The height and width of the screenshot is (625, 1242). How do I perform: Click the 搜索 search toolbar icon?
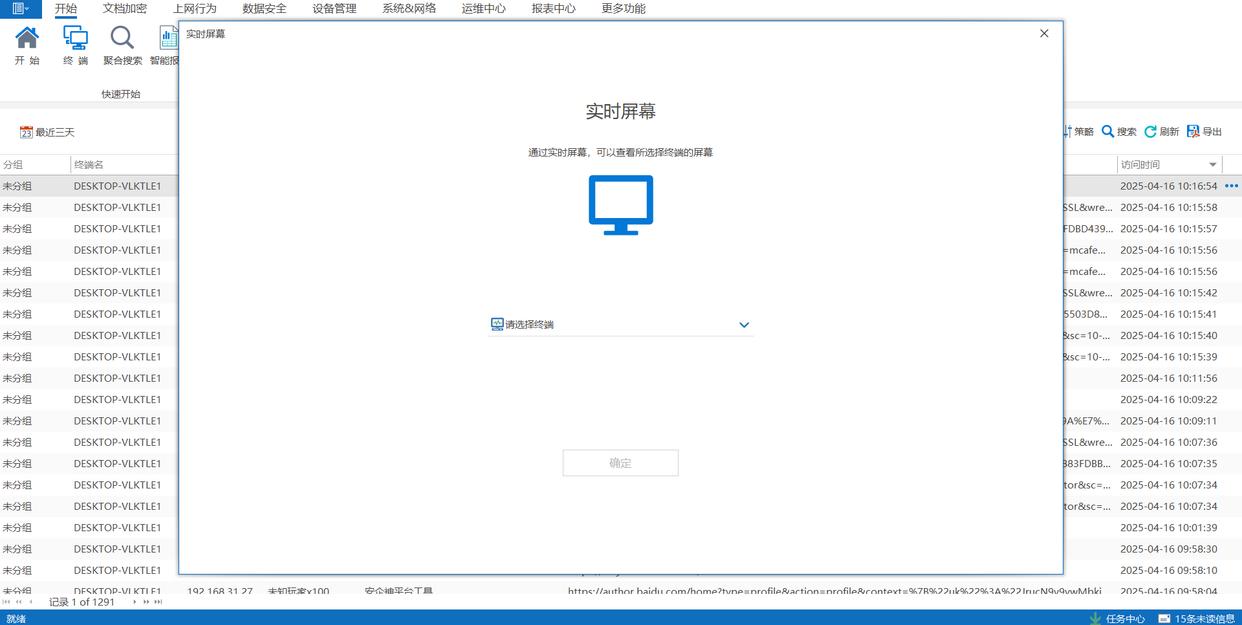click(x=1119, y=132)
